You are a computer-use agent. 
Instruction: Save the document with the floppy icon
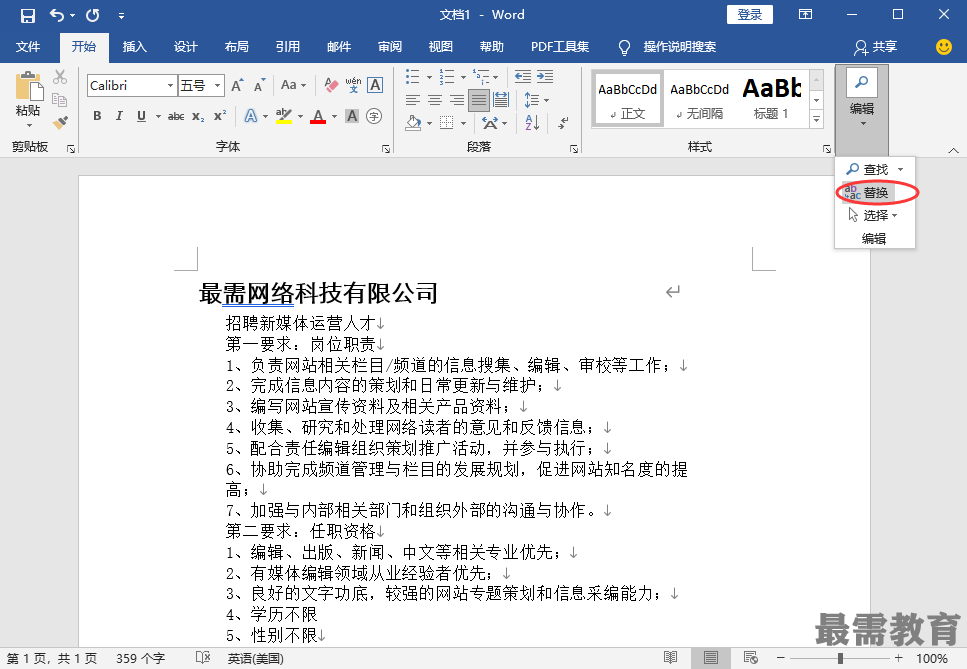[x=28, y=15]
